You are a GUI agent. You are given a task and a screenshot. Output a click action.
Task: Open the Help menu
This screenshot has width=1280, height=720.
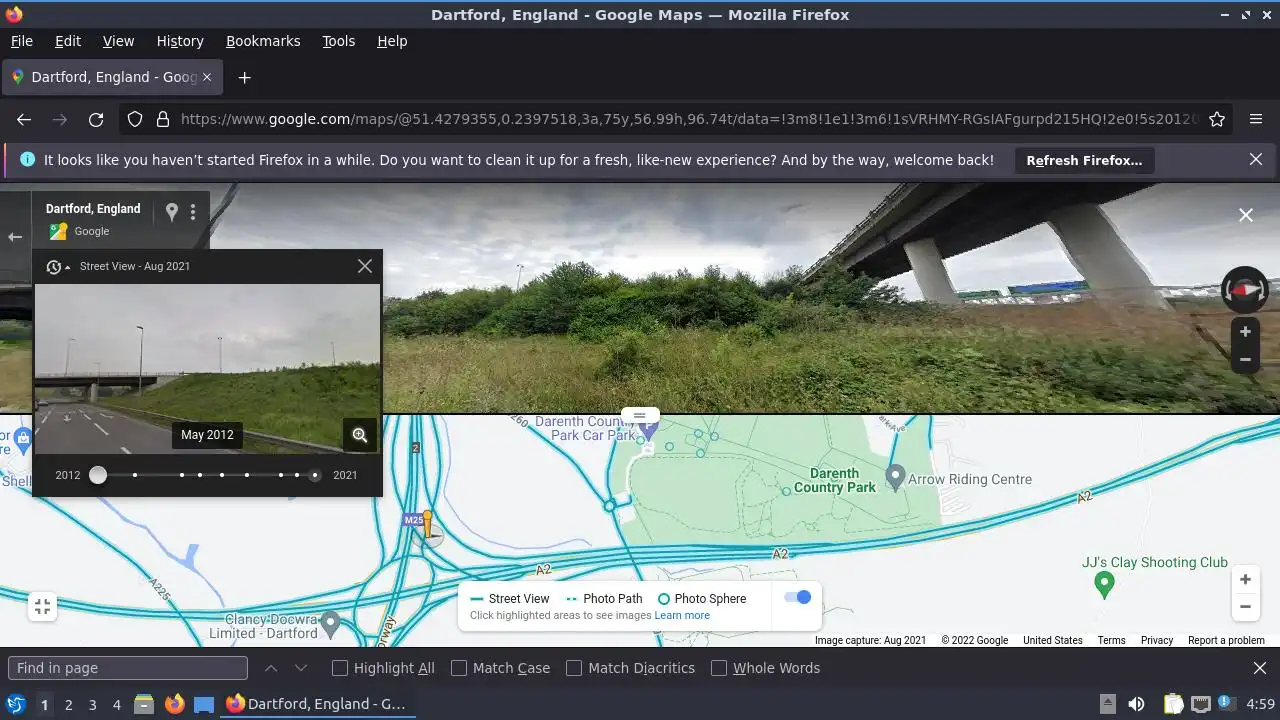(392, 41)
